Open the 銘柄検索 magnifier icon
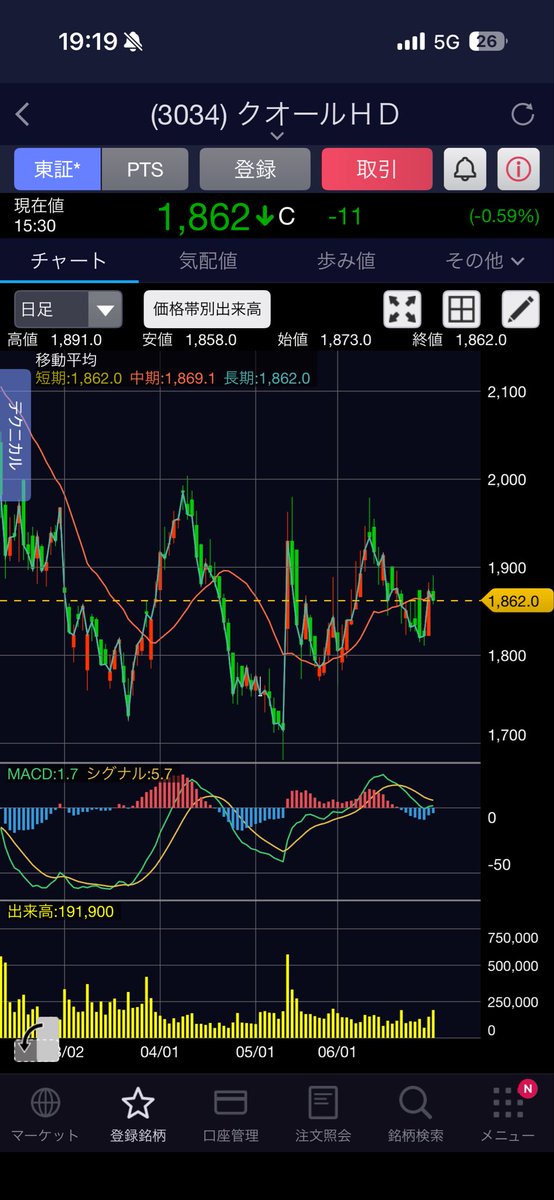 [x=415, y=1104]
